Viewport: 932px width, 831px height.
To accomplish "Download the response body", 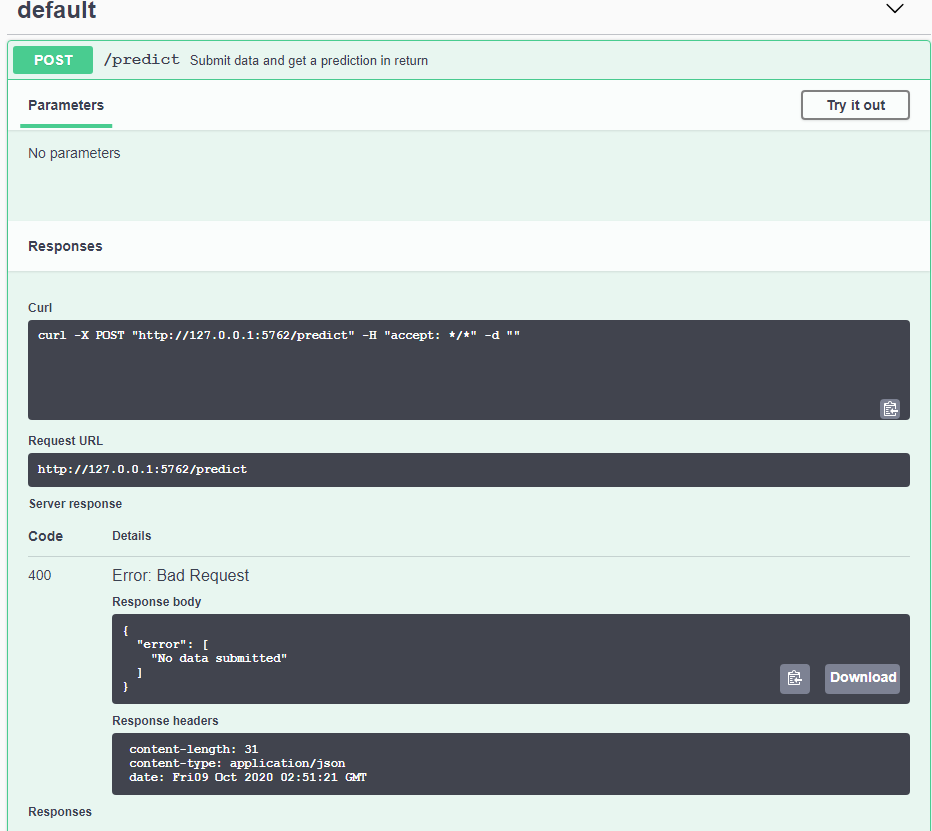I will pyautogui.click(x=862, y=678).
